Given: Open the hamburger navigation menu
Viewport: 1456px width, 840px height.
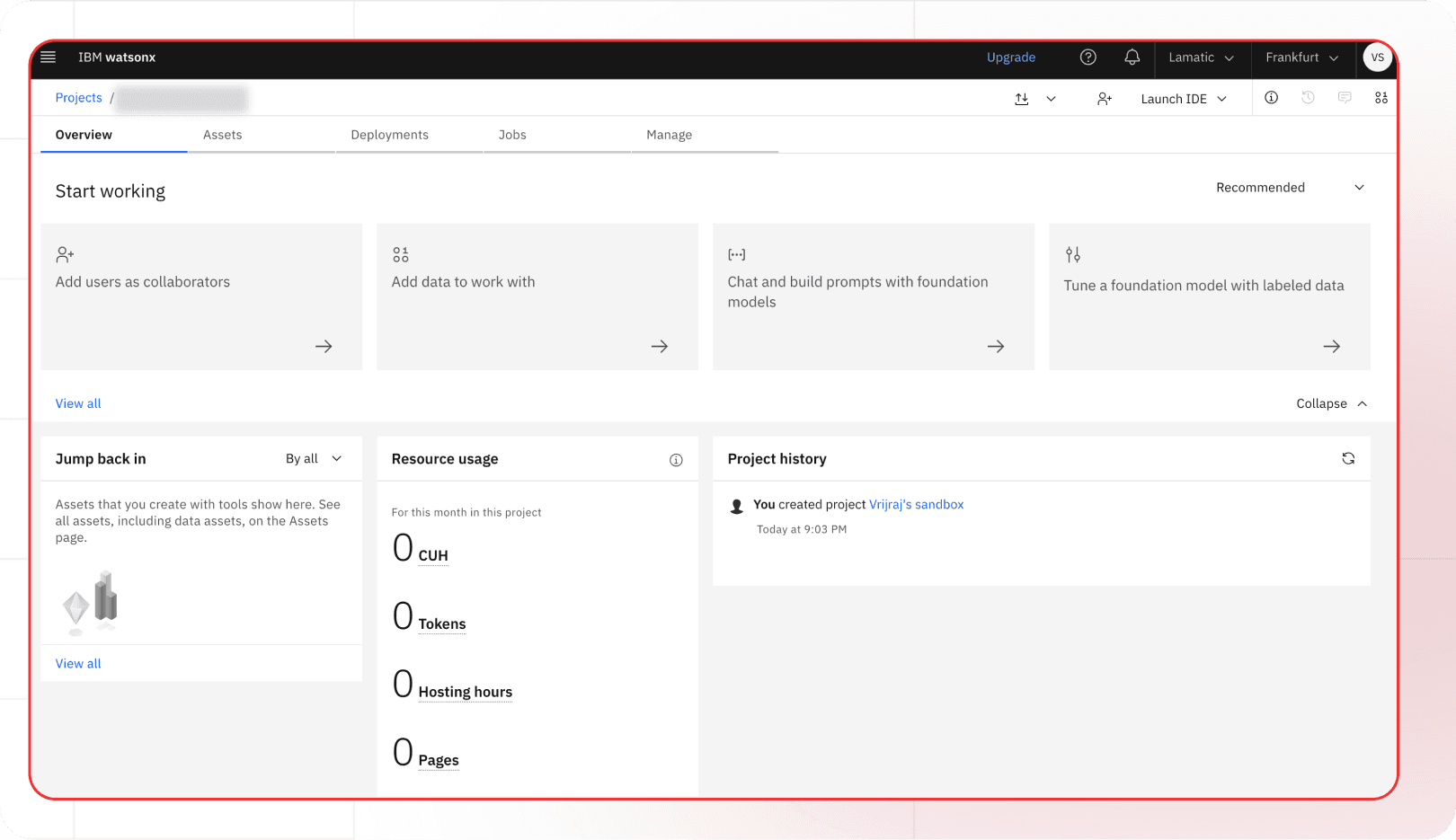Looking at the screenshot, I should click(49, 57).
